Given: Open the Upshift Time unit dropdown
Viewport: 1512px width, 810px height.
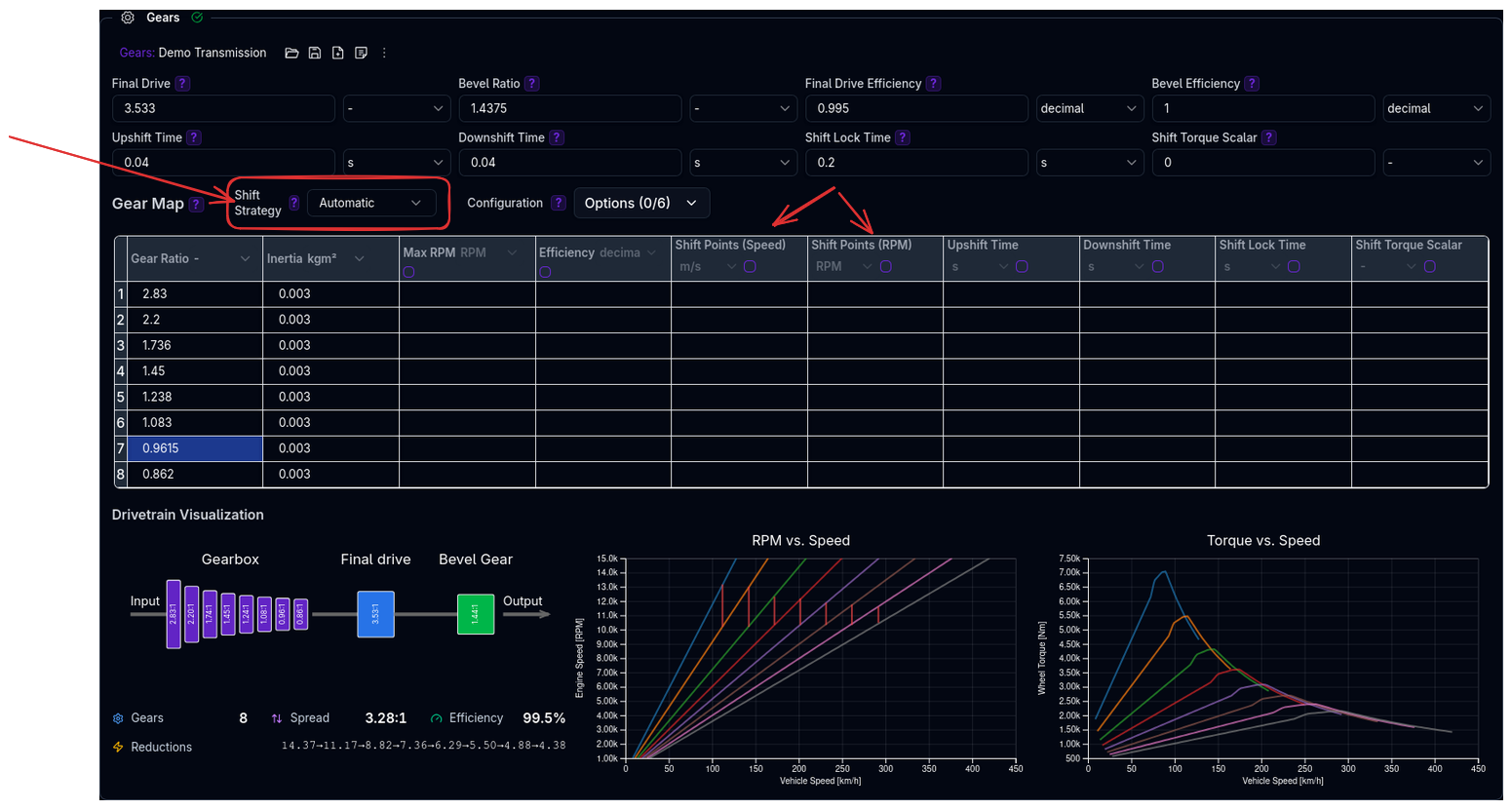Looking at the screenshot, I should pyautogui.click(x=395, y=163).
